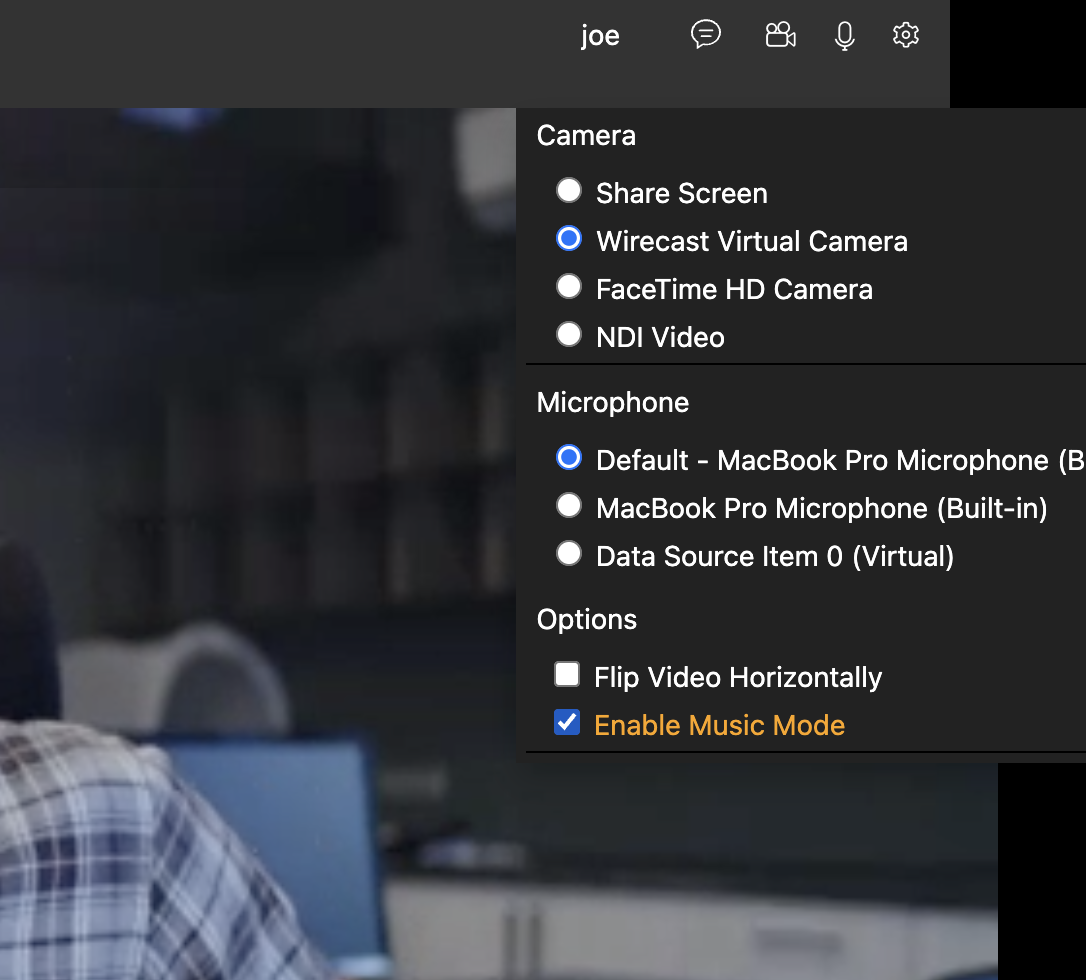Image resolution: width=1086 pixels, height=980 pixels.
Task: Select NDI Video camera source
Action: pyautogui.click(x=569, y=335)
